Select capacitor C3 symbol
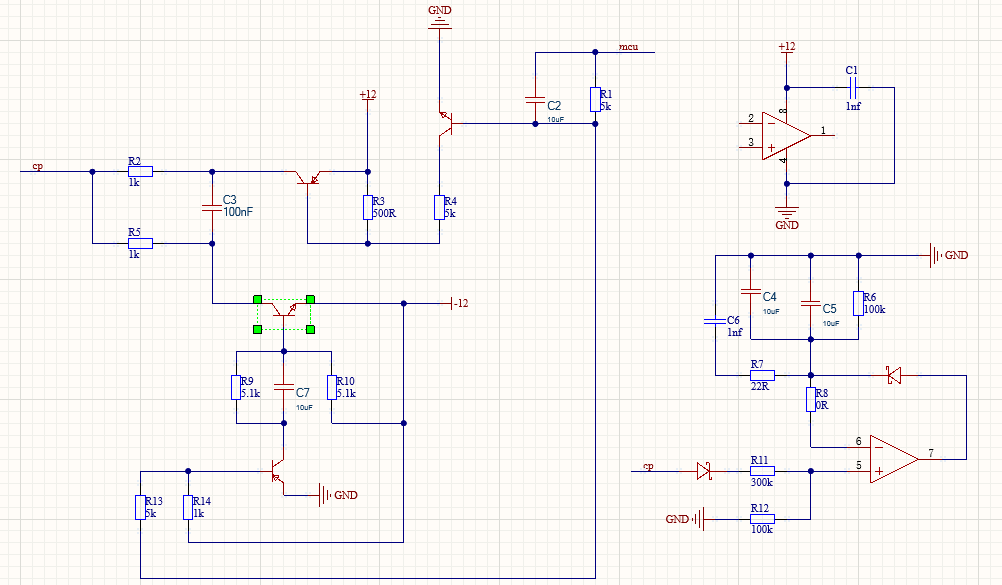 (212, 207)
